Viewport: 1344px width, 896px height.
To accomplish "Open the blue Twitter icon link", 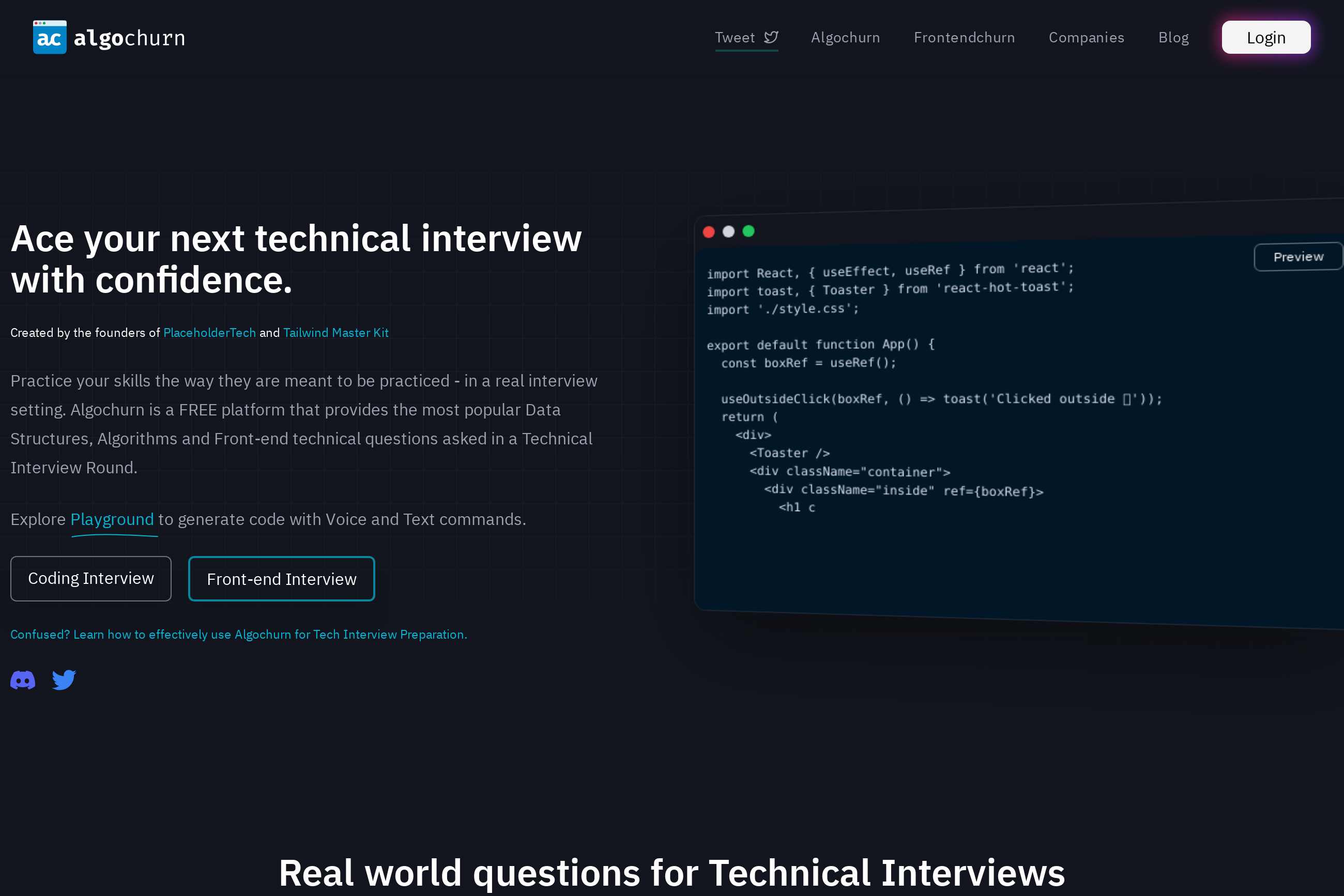I will [64, 679].
